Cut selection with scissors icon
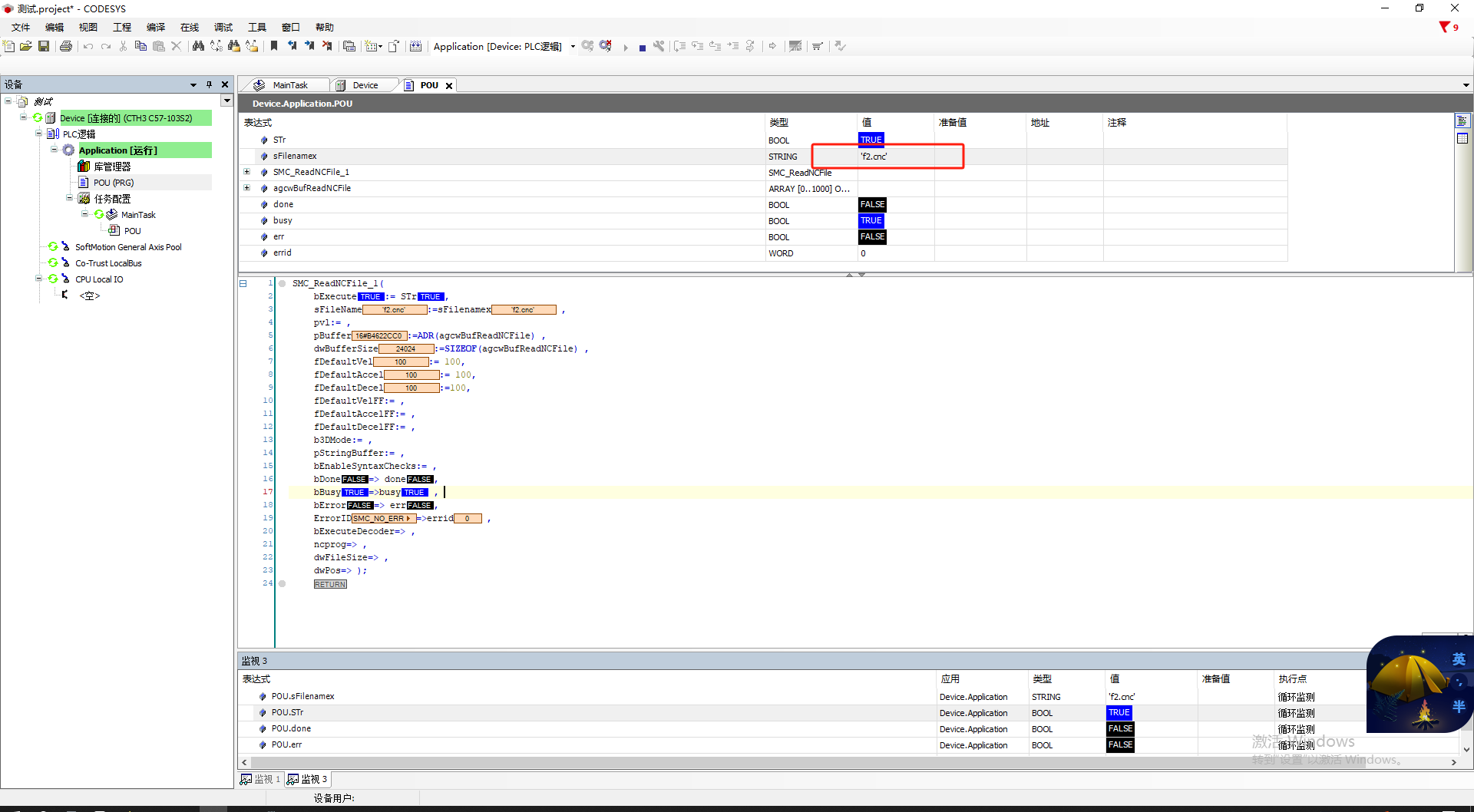 click(123, 46)
